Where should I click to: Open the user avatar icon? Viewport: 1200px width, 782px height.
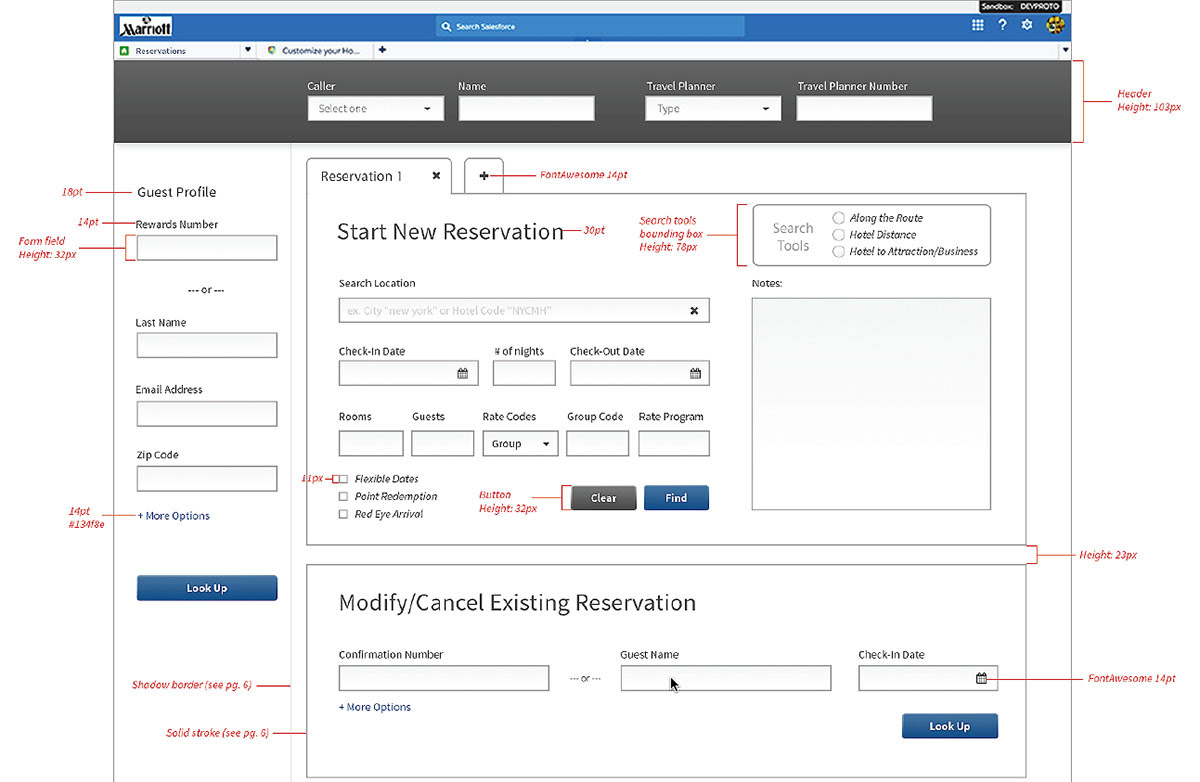pyautogui.click(x=1055, y=26)
